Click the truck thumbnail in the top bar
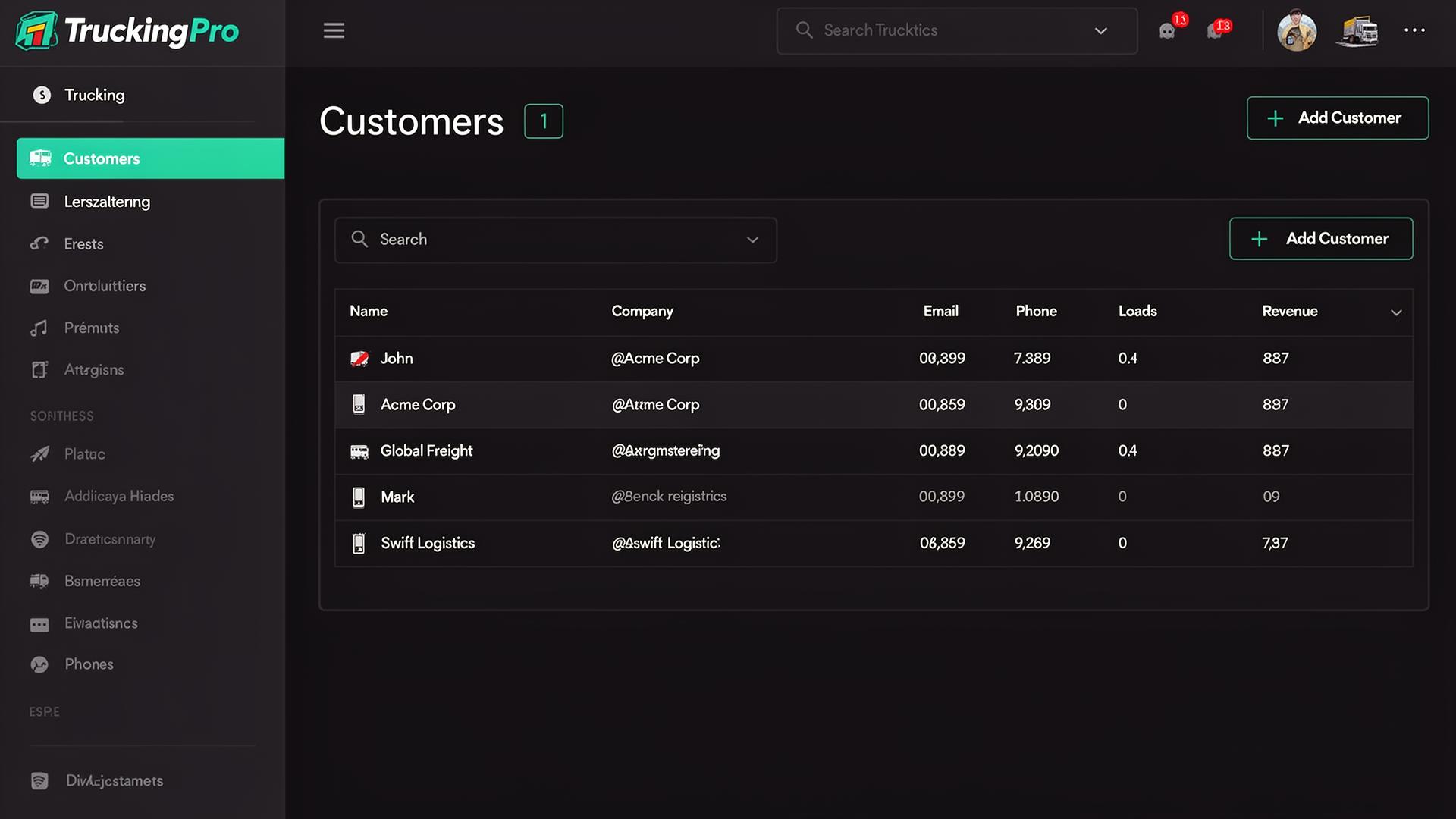This screenshot has width=1456, height=819. click(x=1357, y=31)
